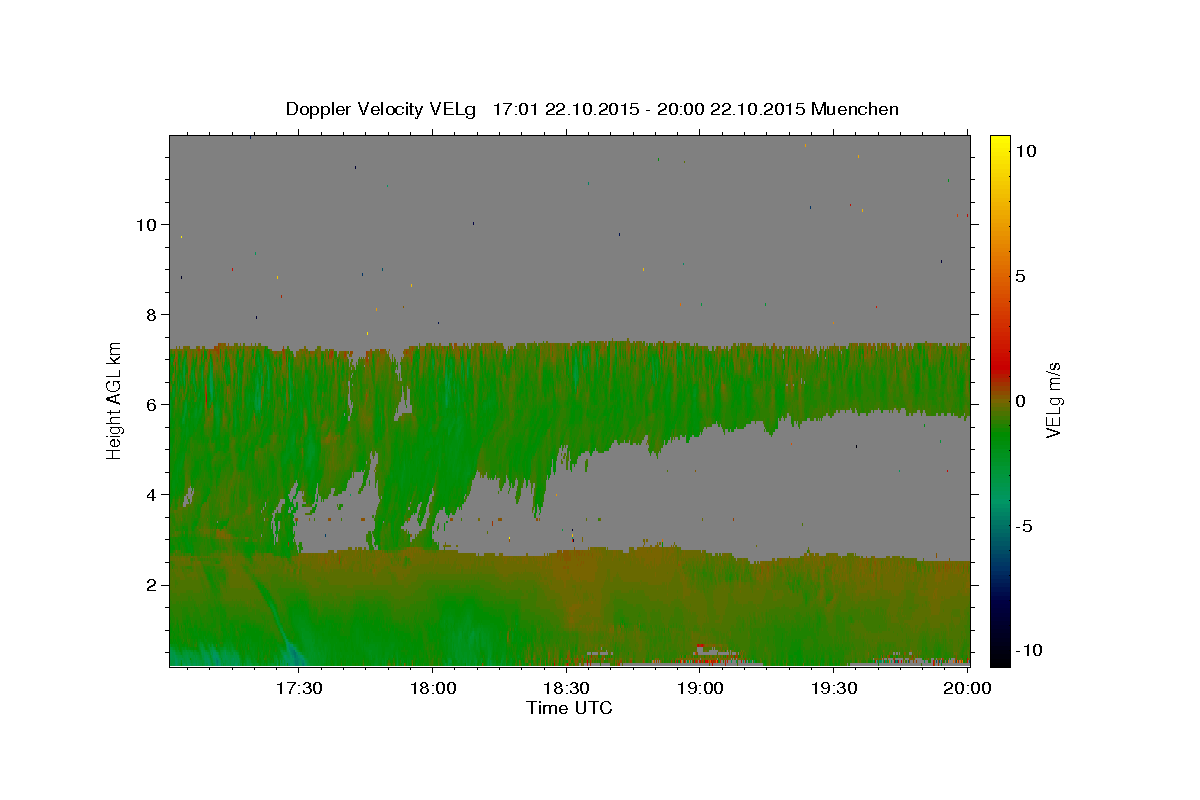Click the 'VELg m/s' colorbar title
The height and width of the screenshot is (800, 1200).
(1054, 400)
